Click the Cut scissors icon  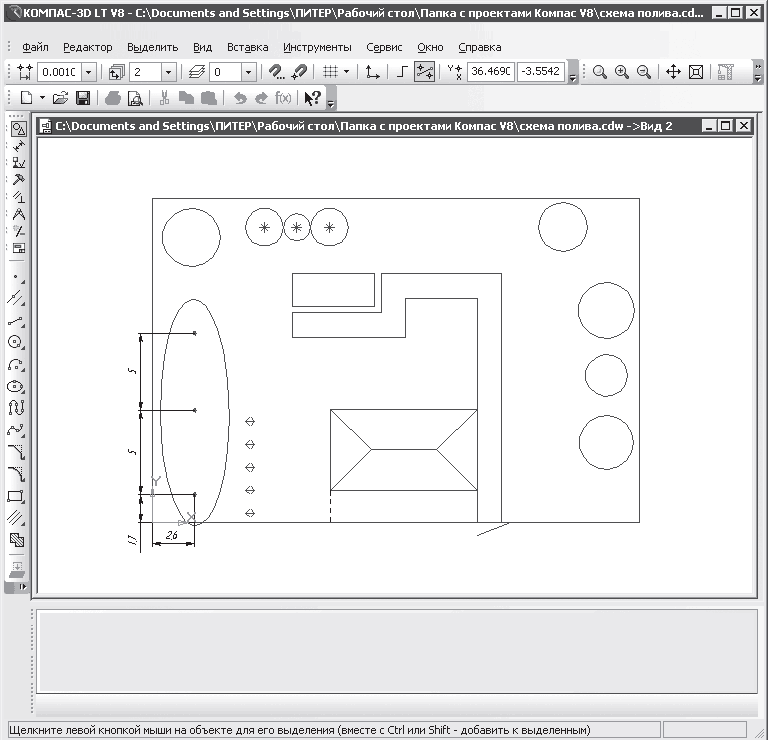point(163,98)
